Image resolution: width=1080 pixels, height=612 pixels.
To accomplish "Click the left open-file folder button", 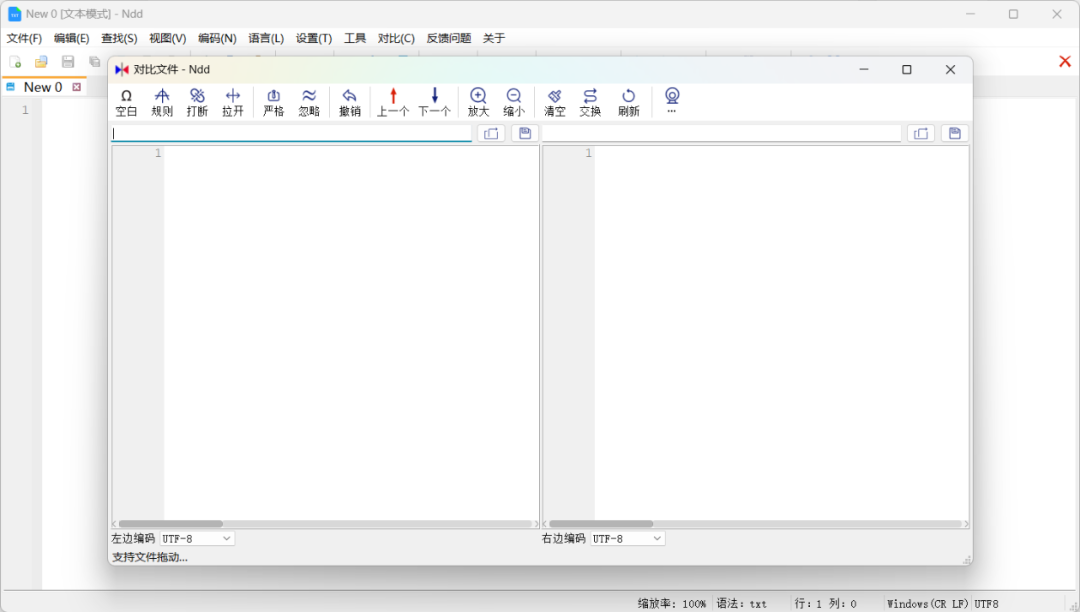I will point(491,133).
